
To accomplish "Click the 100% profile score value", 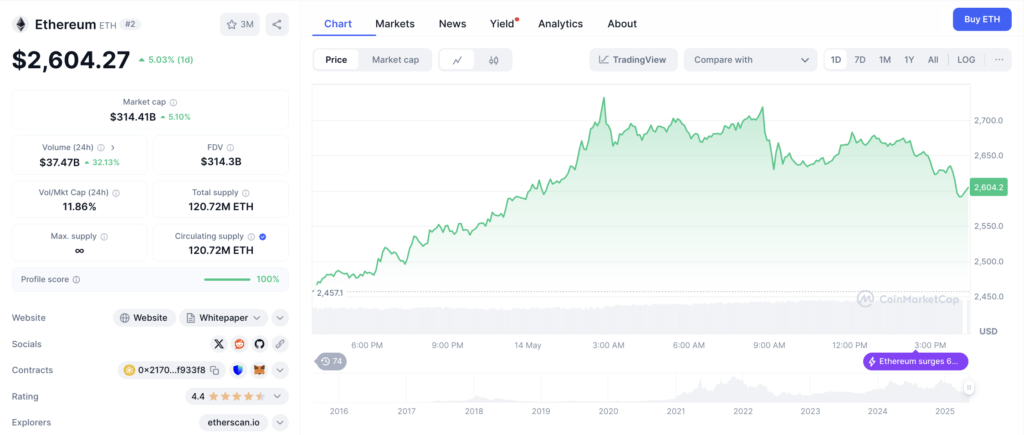I will click(x=268, y=280).
